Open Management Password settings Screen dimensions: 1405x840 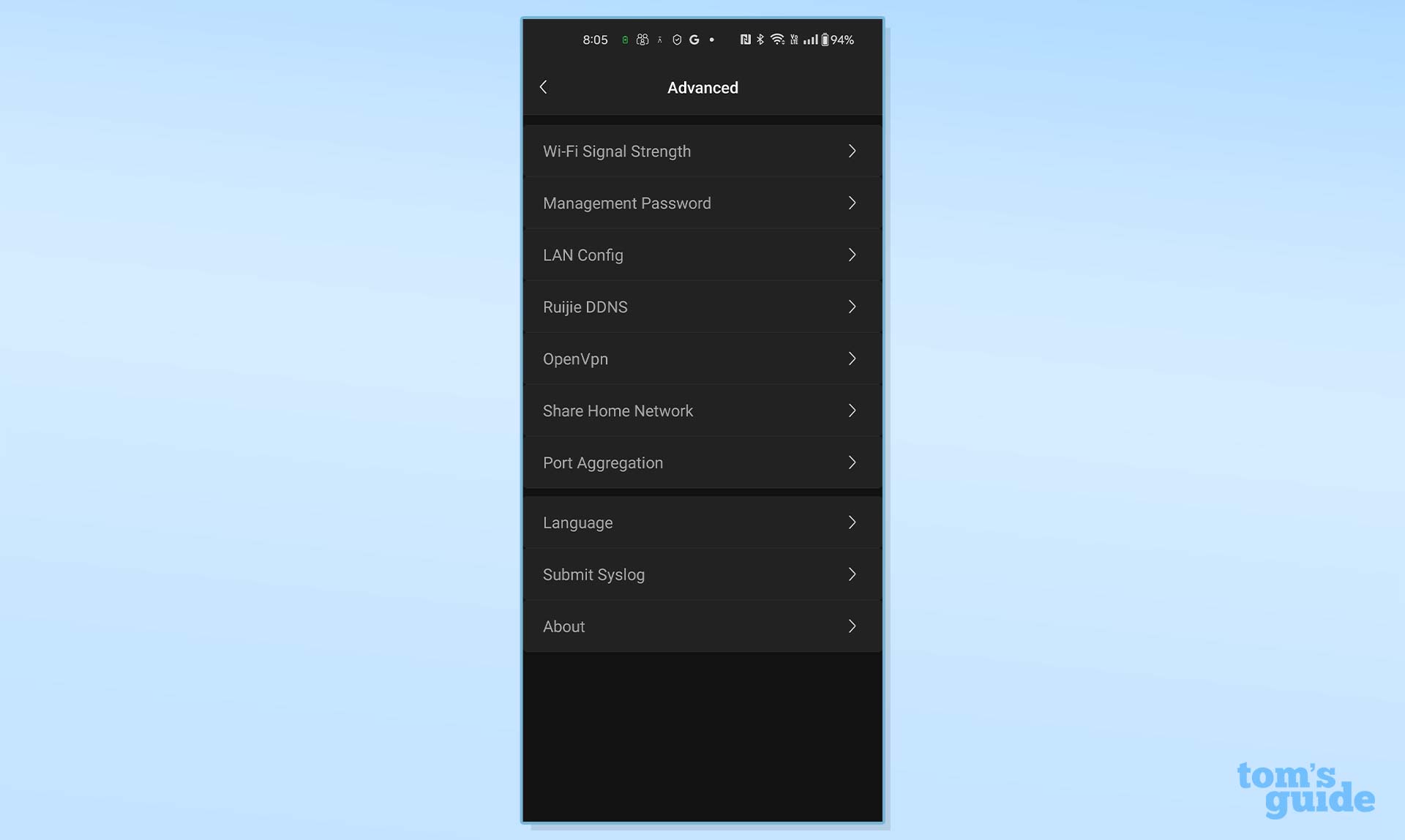[x=702, y=203]
